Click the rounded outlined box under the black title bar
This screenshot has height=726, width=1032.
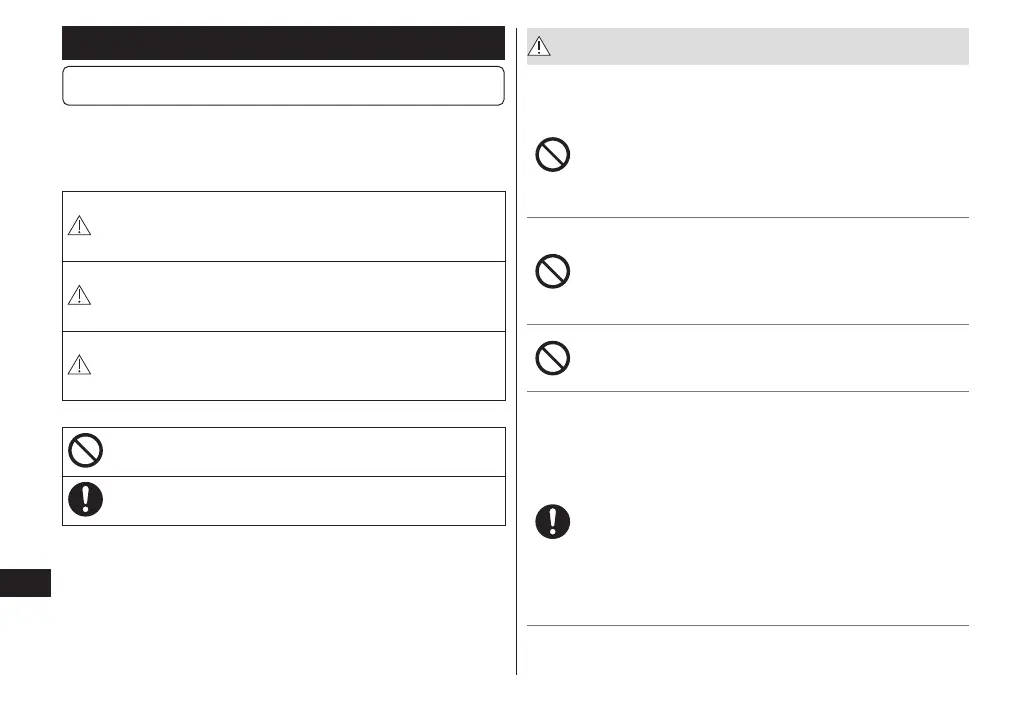pyautogui.click(x=283, y=86)
